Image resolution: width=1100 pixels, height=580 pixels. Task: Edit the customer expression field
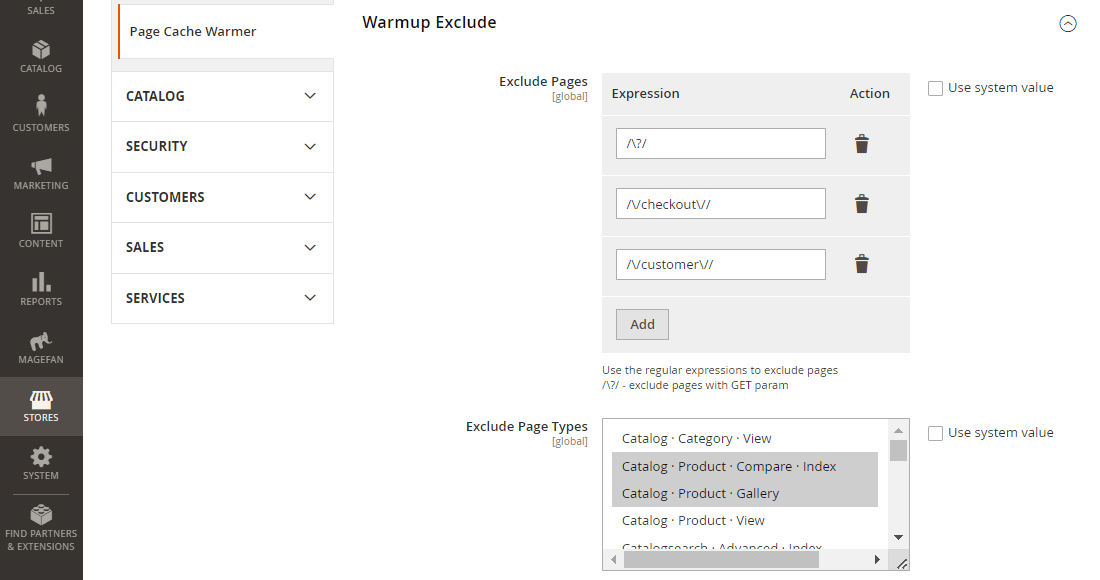point(720,264)
